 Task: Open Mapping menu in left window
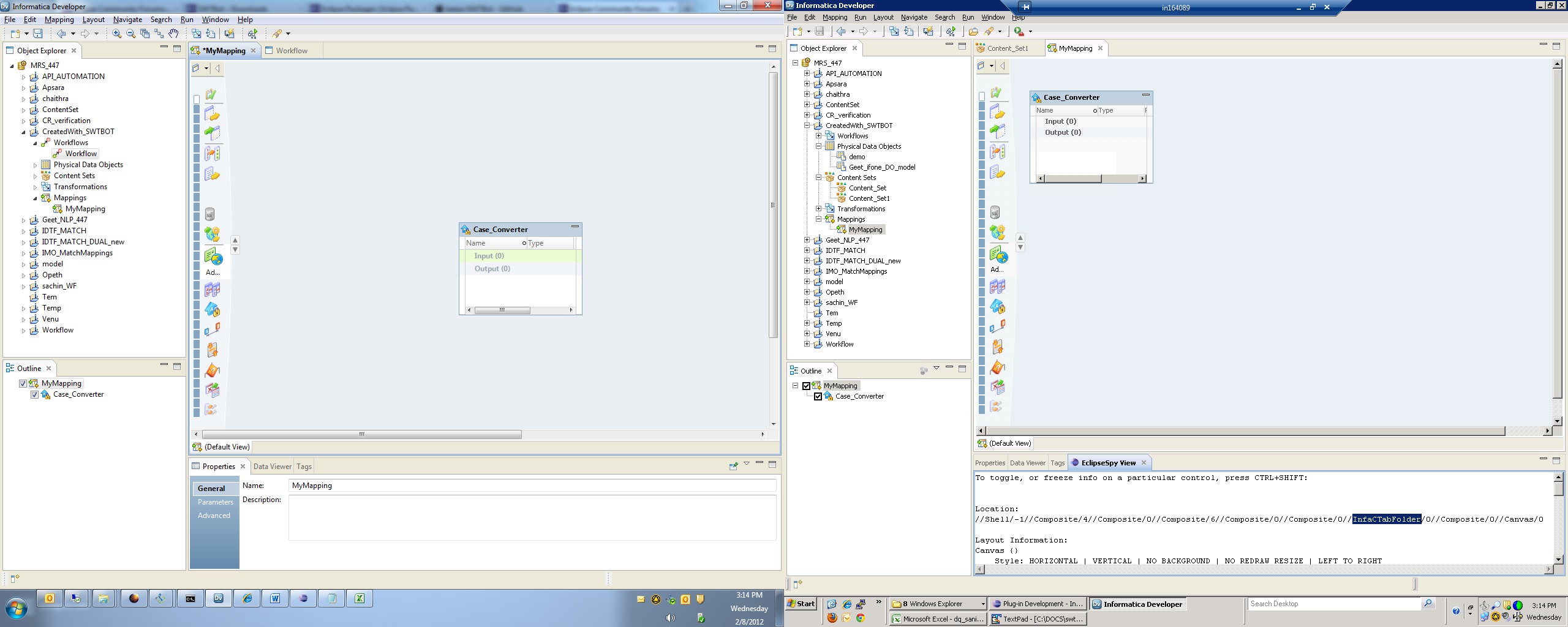[x=59, y=20]
